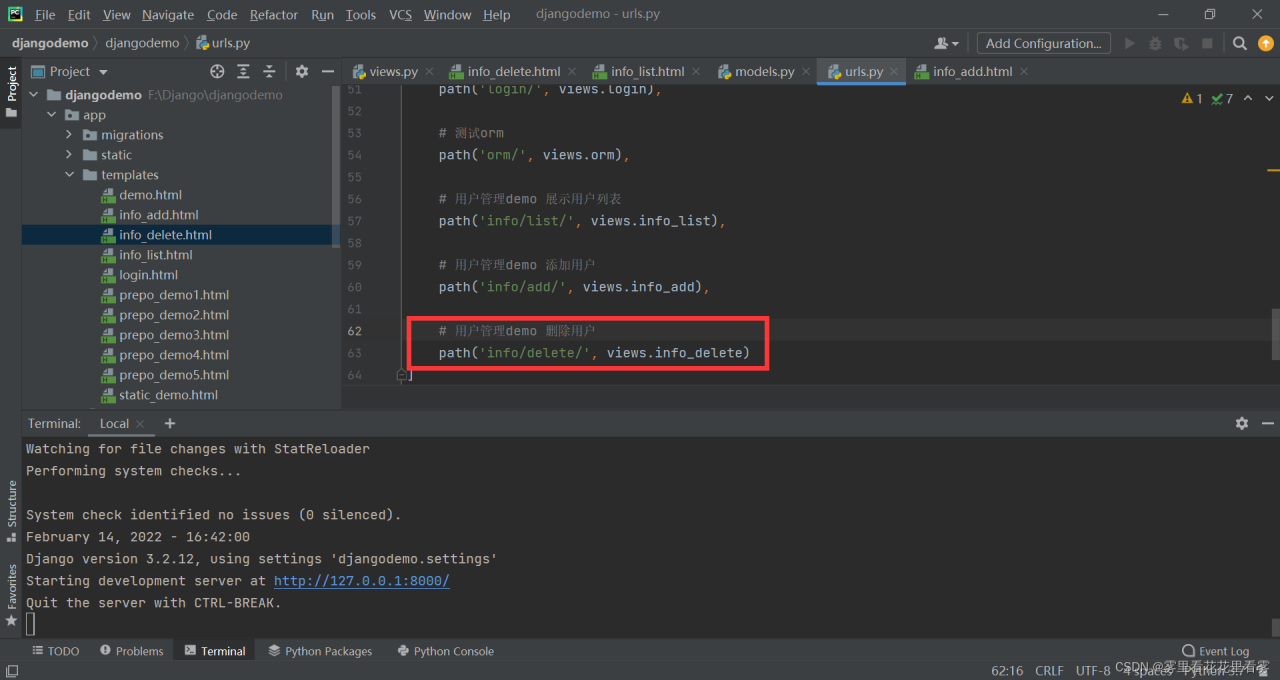Toggle the Favorites tool window
Screen dimensions: 1280x680
12,595
